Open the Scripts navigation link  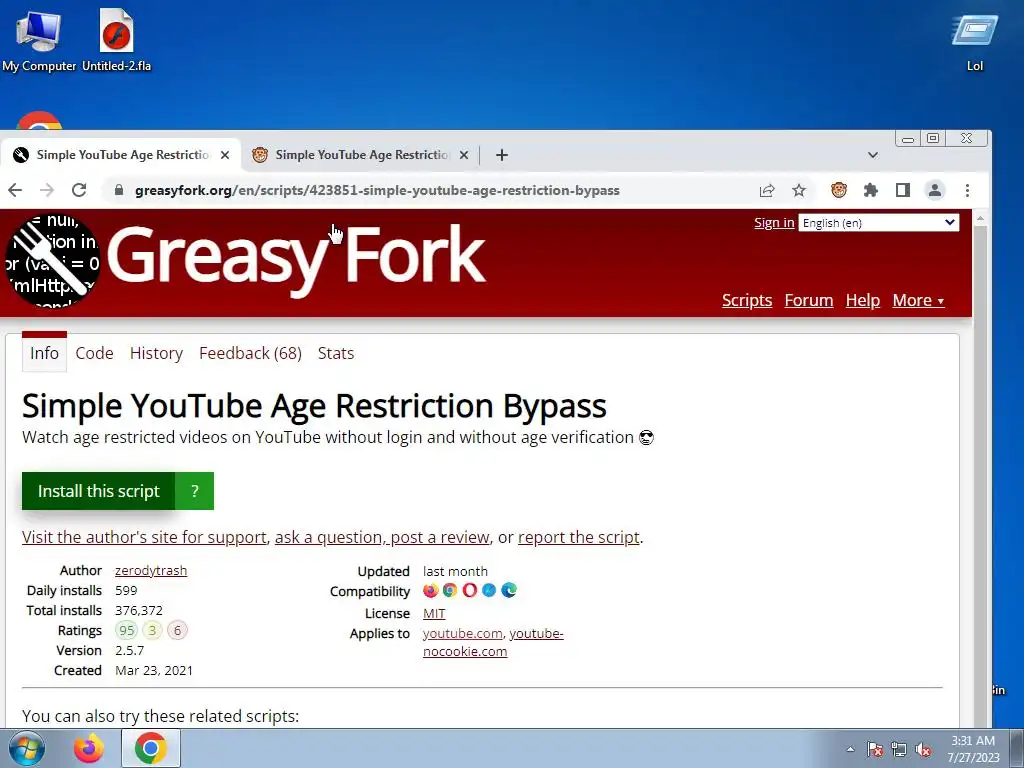[747, 300]
